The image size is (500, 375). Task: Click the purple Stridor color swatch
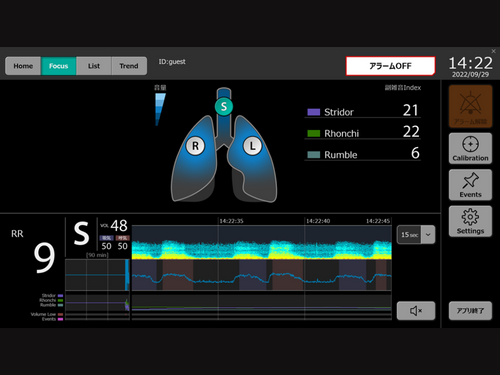coord(313,112)
